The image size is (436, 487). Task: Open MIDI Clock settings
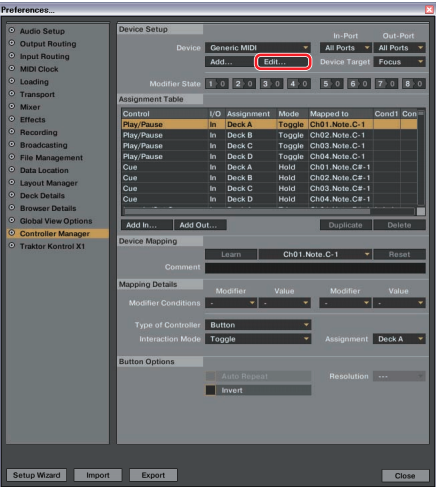click(39, 69)
